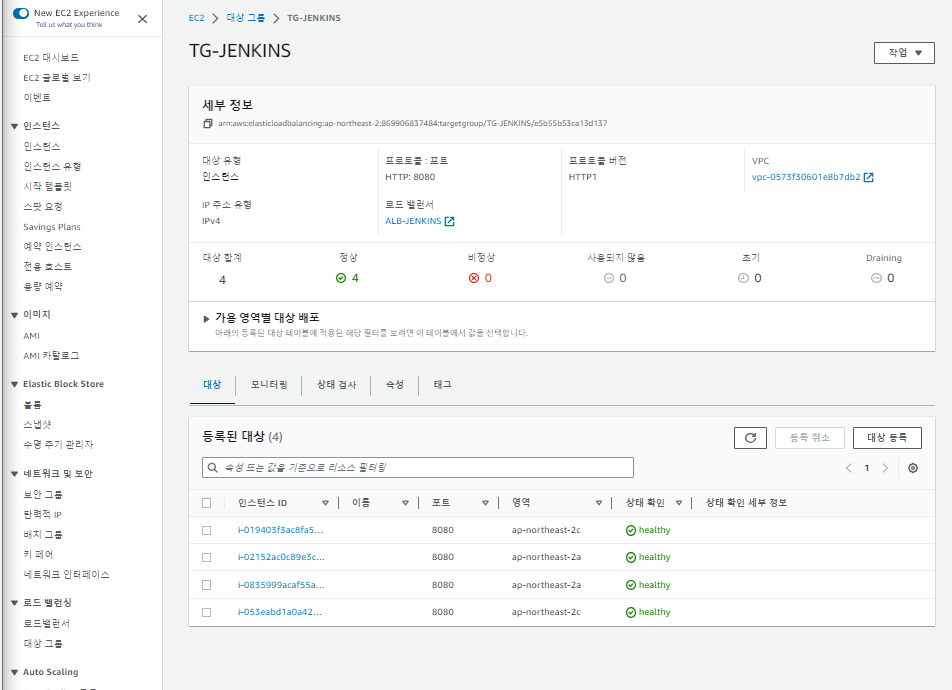Open 보안 그룹 in sidebar

tap(42, 494)
